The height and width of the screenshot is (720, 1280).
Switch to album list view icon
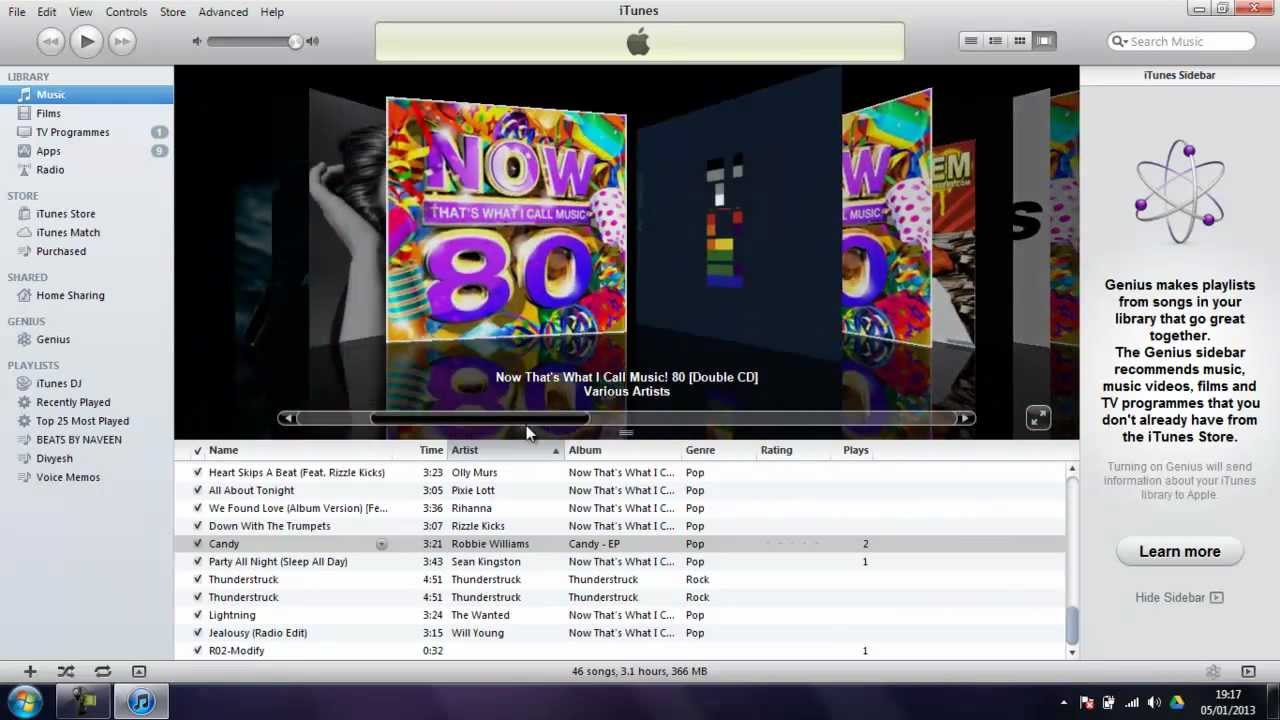[x=995, y=41]
